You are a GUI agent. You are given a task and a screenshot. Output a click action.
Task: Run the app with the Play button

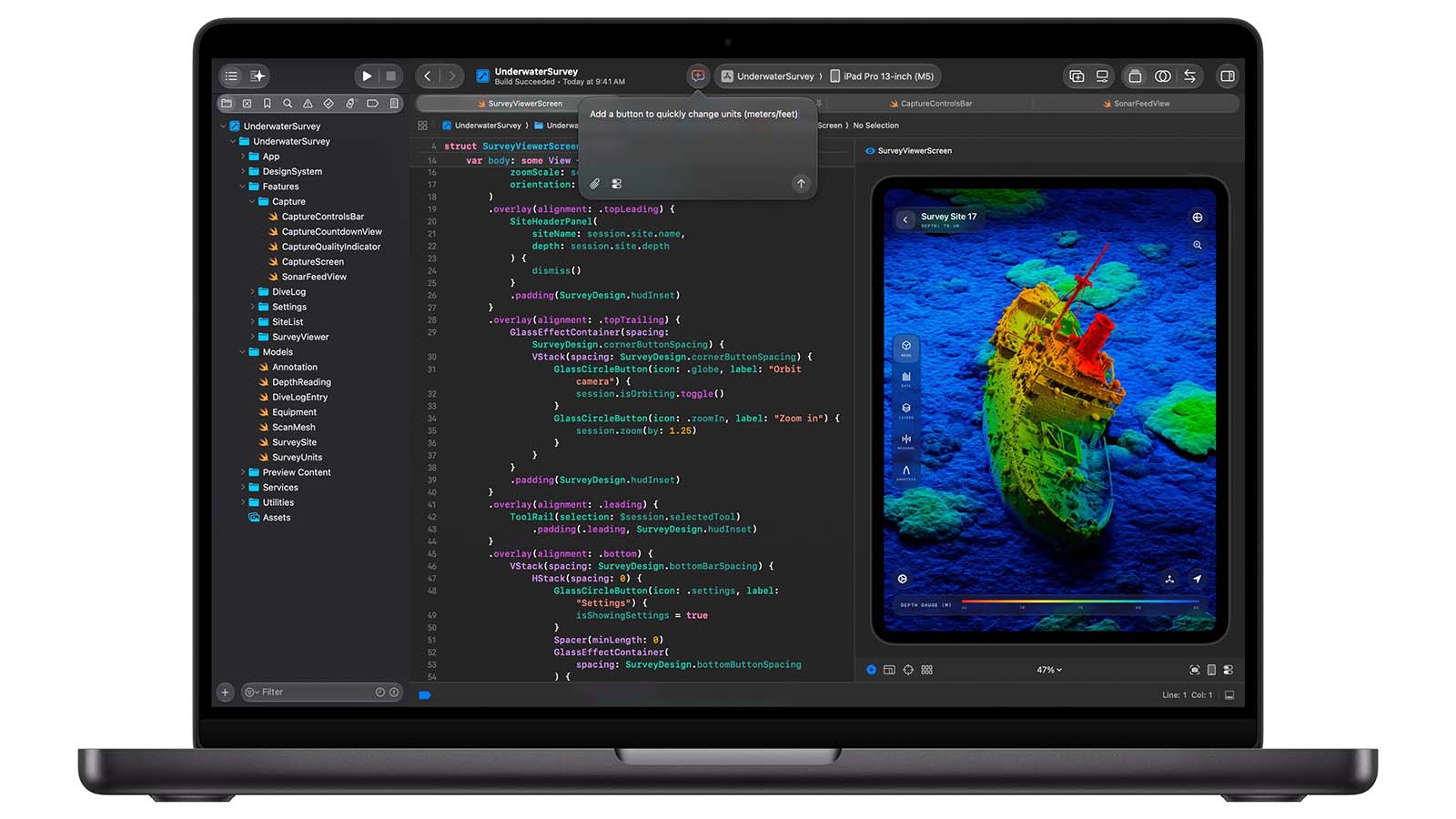(367, 76)
